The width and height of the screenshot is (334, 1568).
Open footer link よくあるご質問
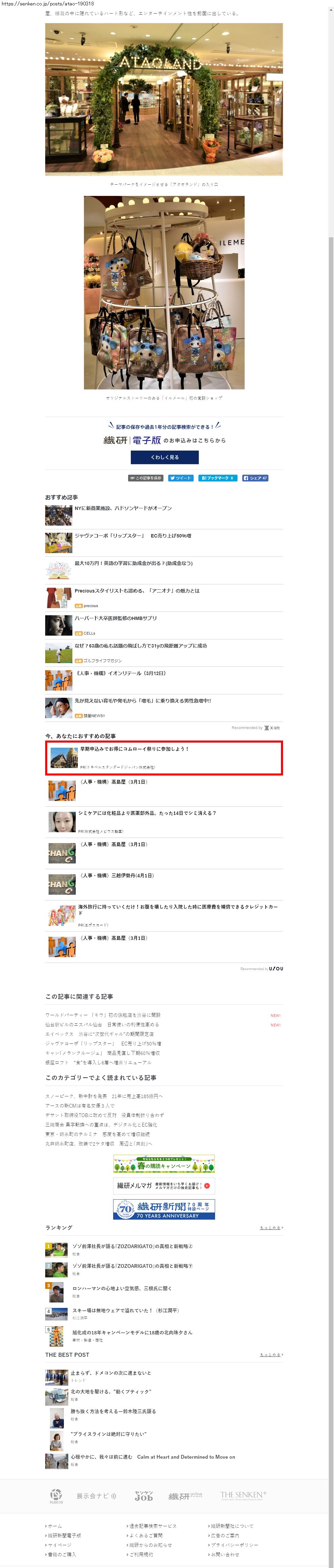point(145,1535)
